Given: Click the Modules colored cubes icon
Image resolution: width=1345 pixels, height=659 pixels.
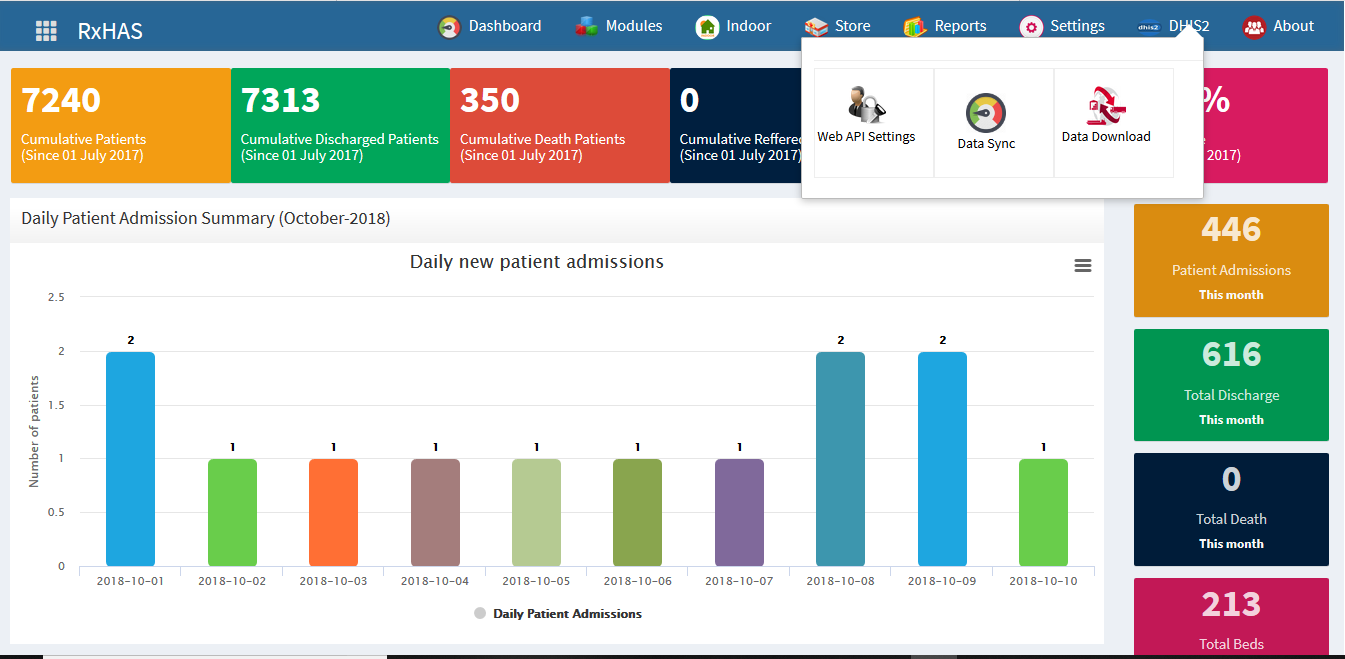Looking at the screenshot, I should [587, 27].
